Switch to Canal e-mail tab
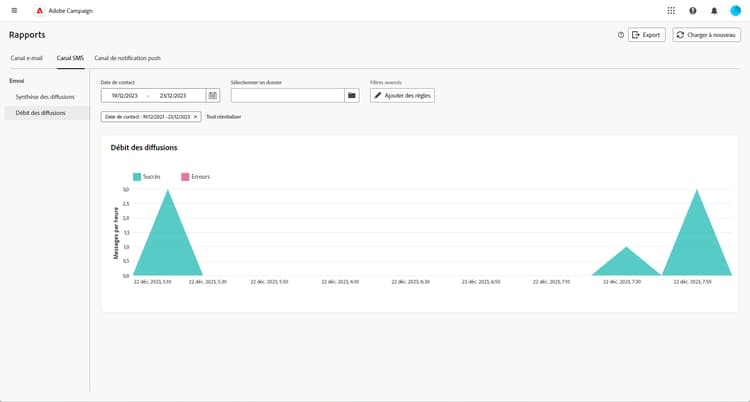The height and width of the screenshot is (402, 750). tap(27, 58)
